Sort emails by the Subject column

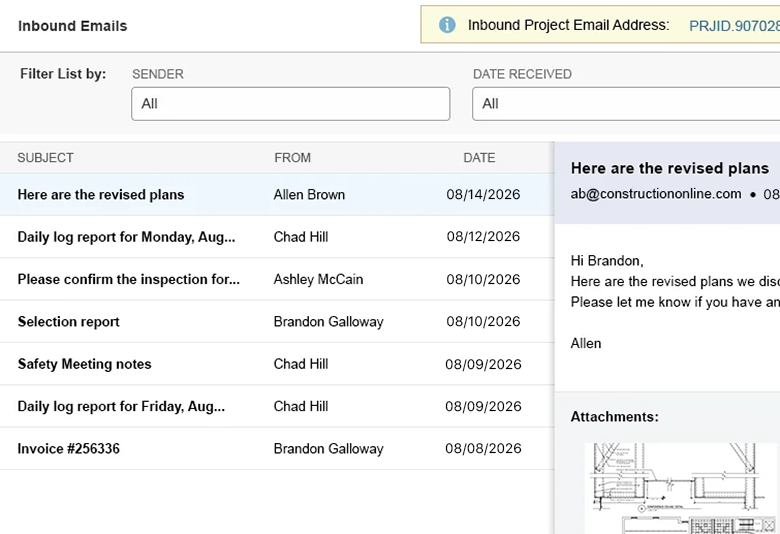point(45,158)
